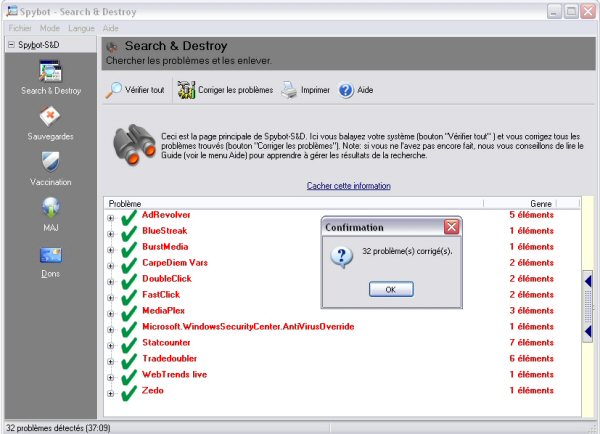Open MAJ update globe icon

[51, 207]
